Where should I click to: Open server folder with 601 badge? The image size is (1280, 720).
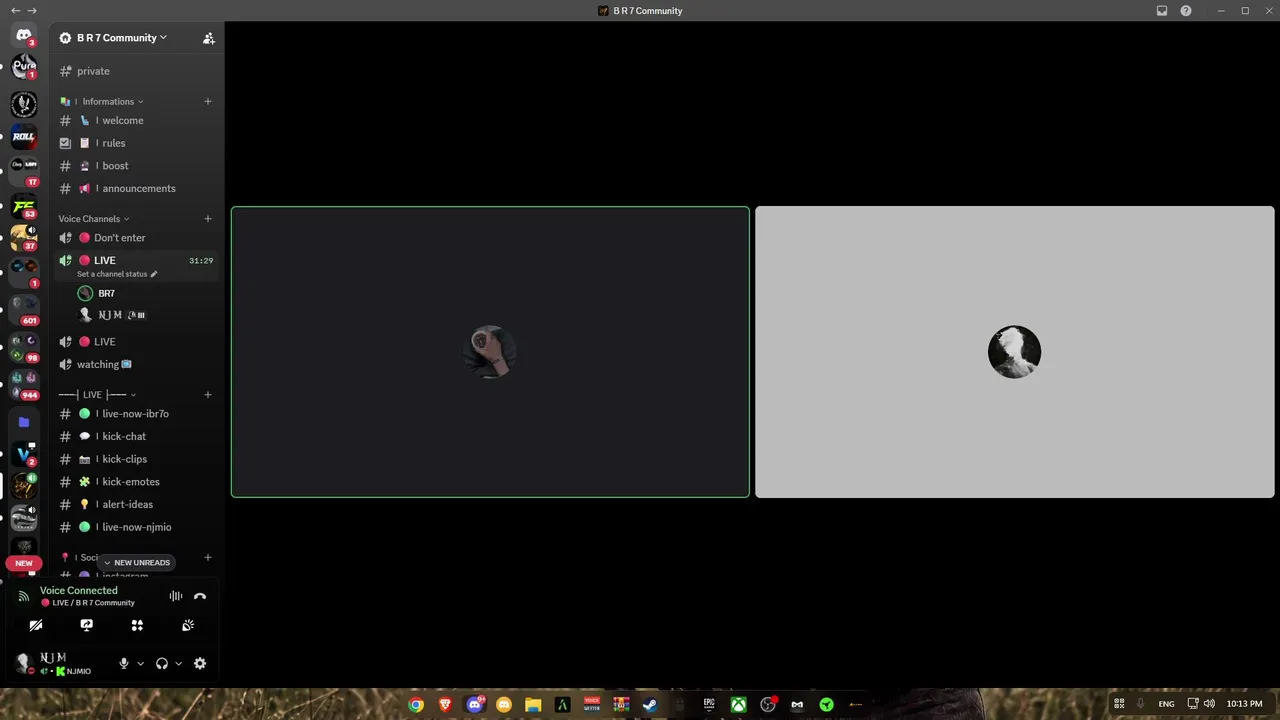tap(24, 309)
